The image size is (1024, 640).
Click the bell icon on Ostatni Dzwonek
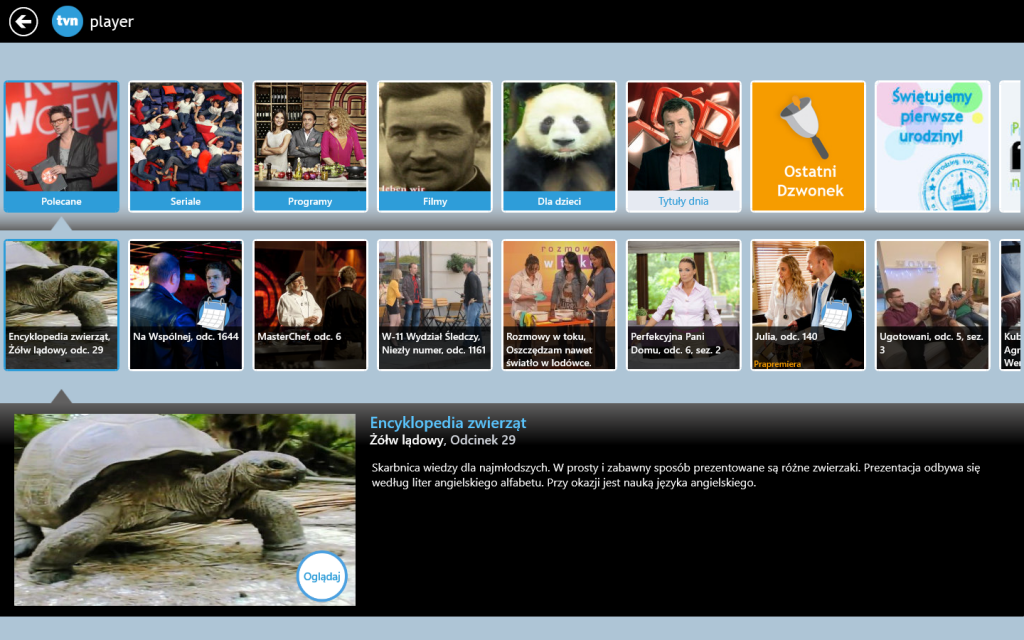(804, 127)
